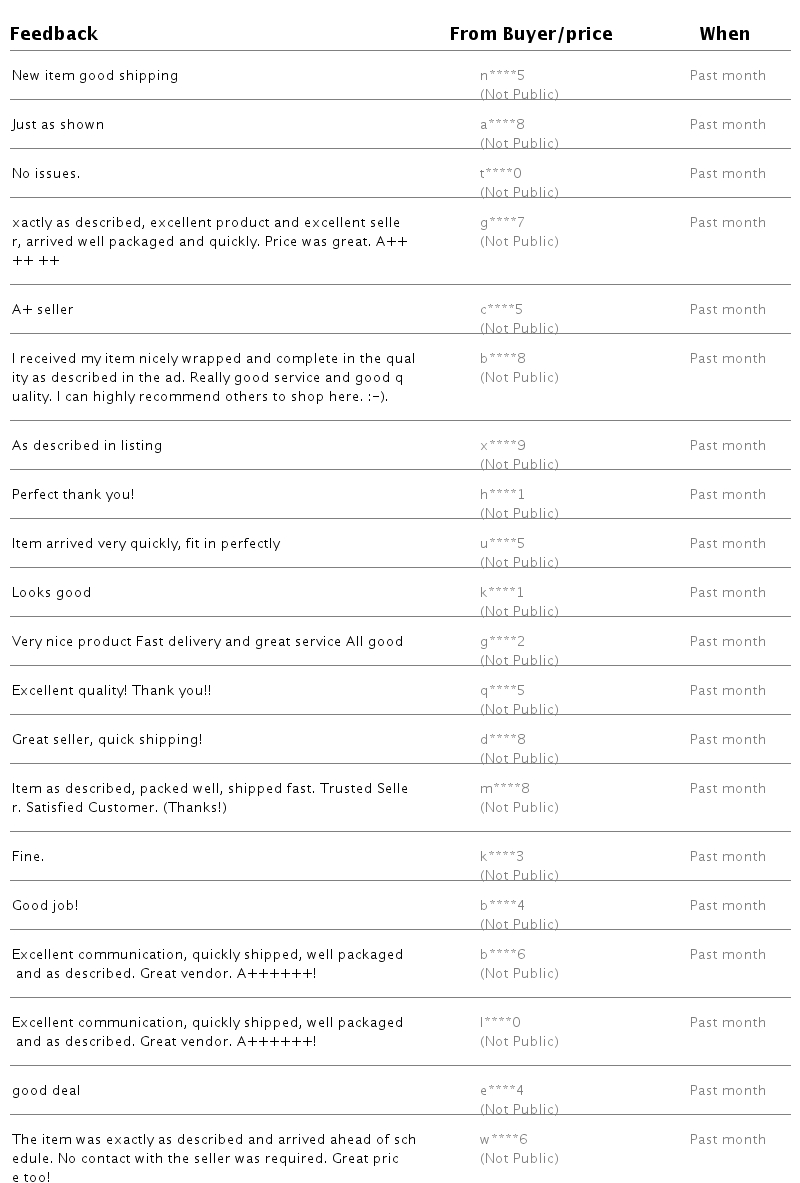Screen dimensions: 800x1183
Task: Click buyer a****8 username
Action: point(502,124)
